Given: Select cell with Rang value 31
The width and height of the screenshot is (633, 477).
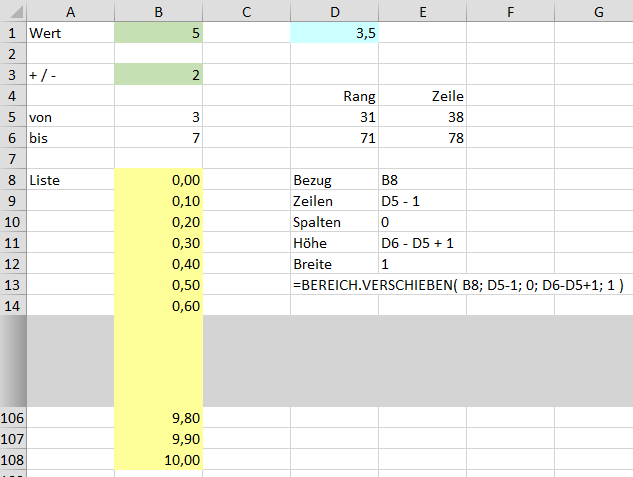Looking at the screenshot, I should tap(334, 117).
